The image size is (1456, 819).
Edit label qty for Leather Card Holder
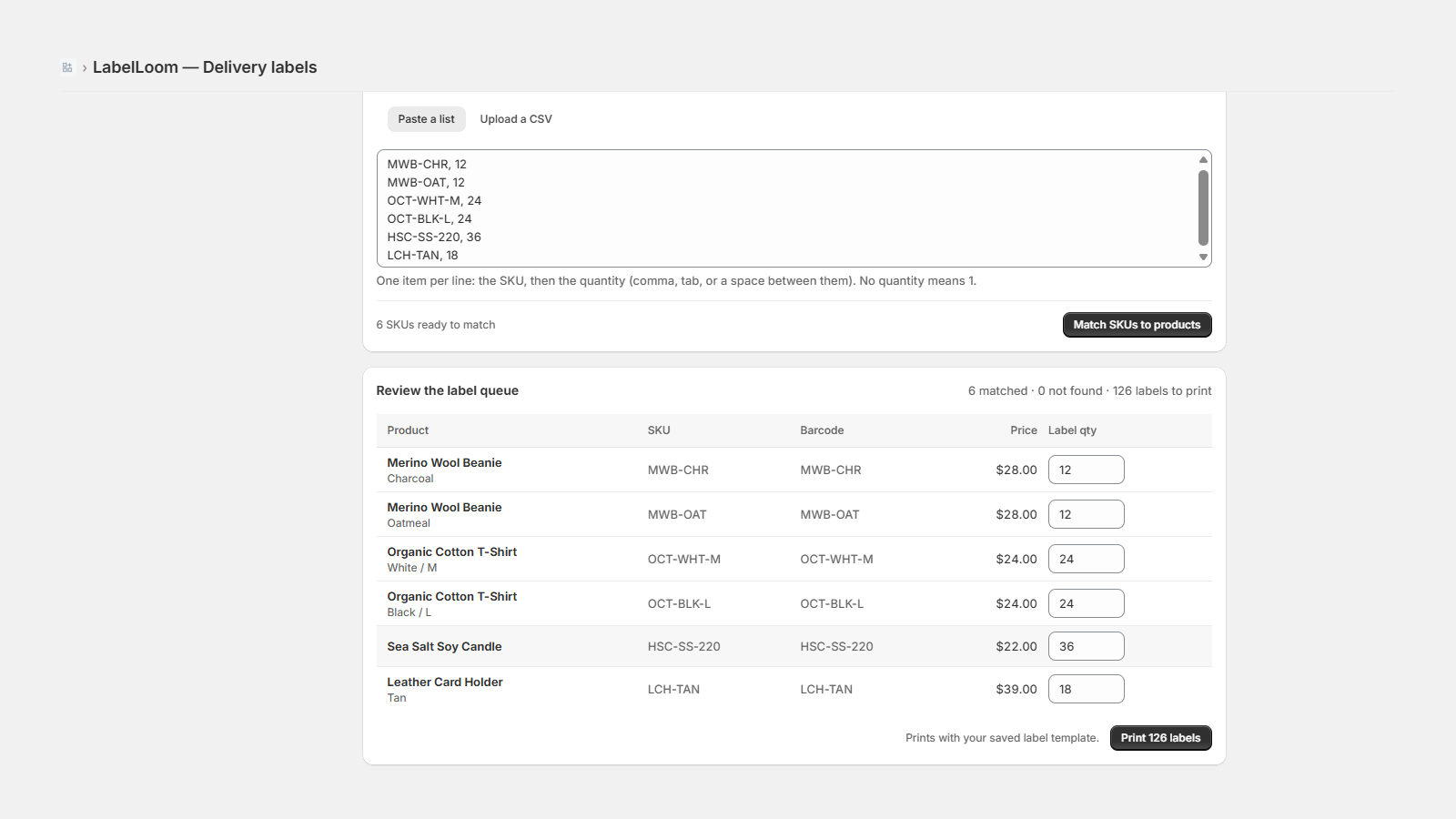coord(1086,689)
